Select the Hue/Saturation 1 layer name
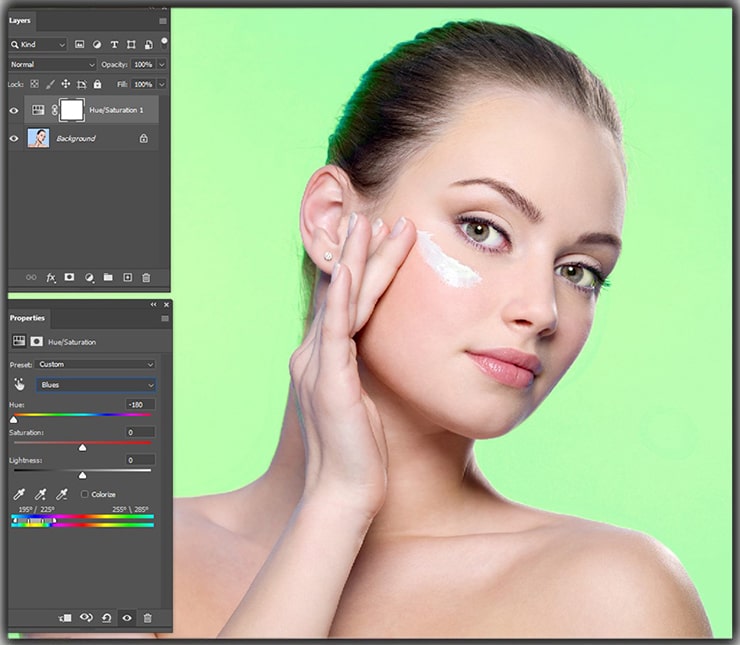 point(116,110)
